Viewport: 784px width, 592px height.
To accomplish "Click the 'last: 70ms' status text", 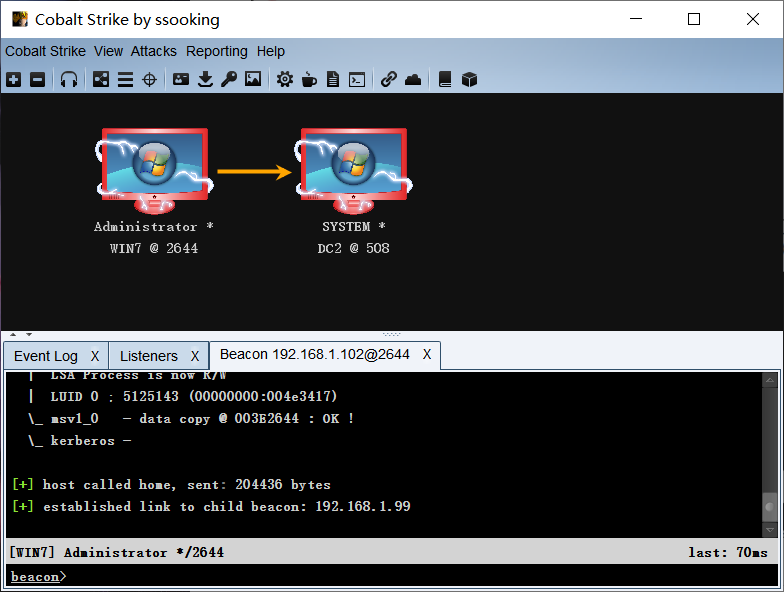I will pos(728,552).
